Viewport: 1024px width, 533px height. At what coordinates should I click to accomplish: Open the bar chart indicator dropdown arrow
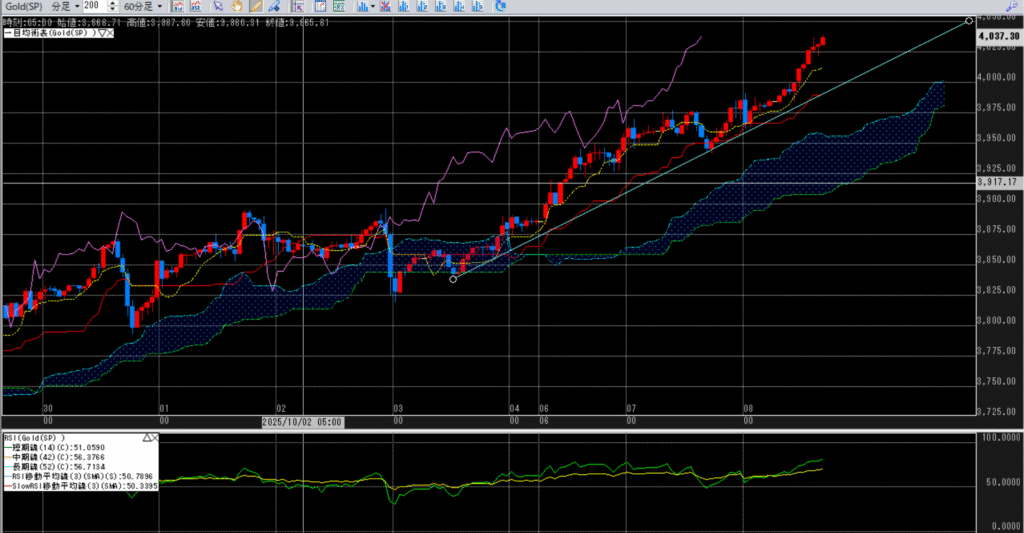(374, 6)
